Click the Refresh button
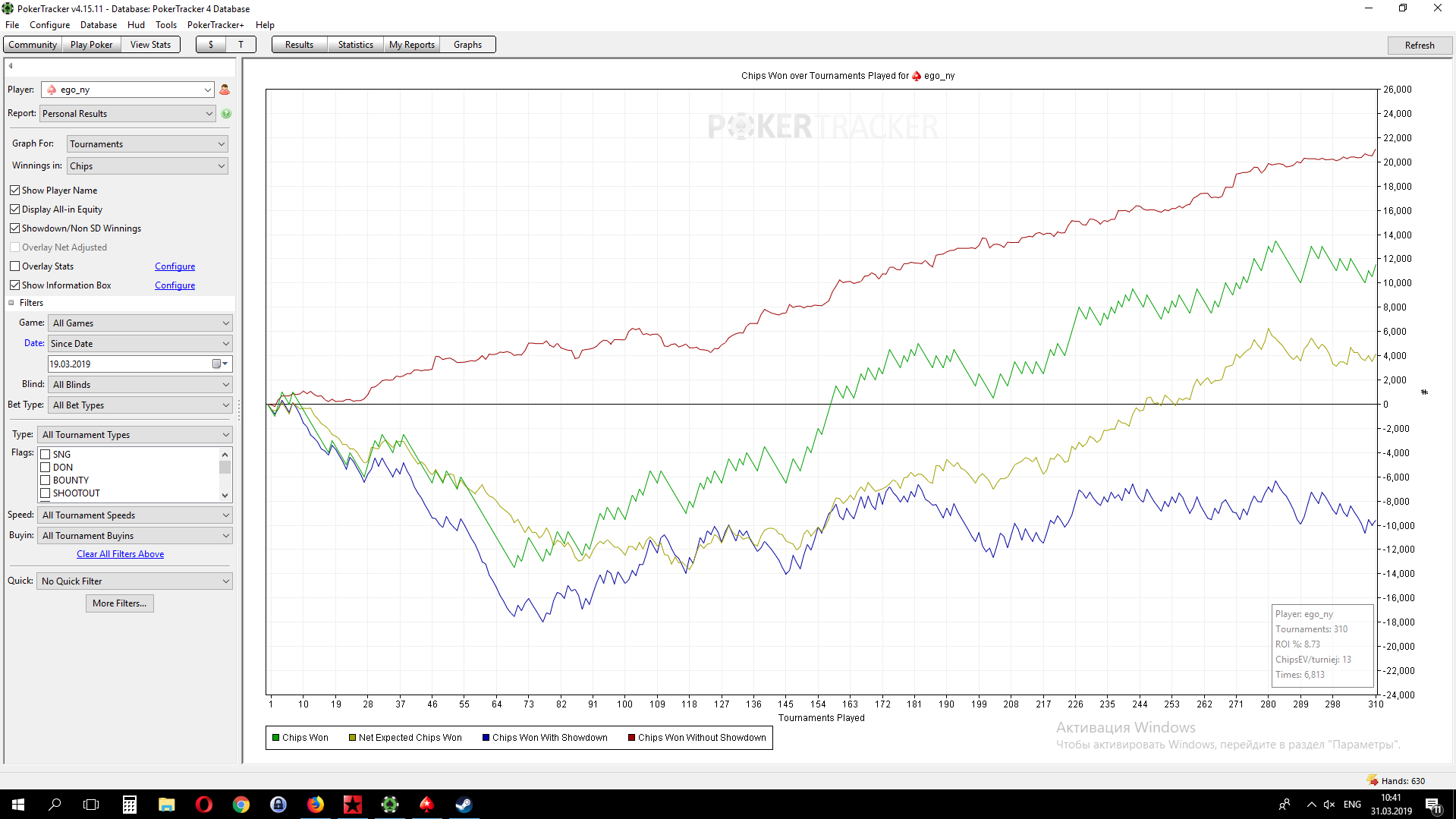This screenshot has height=819, width=1456. click(1420, 46)
